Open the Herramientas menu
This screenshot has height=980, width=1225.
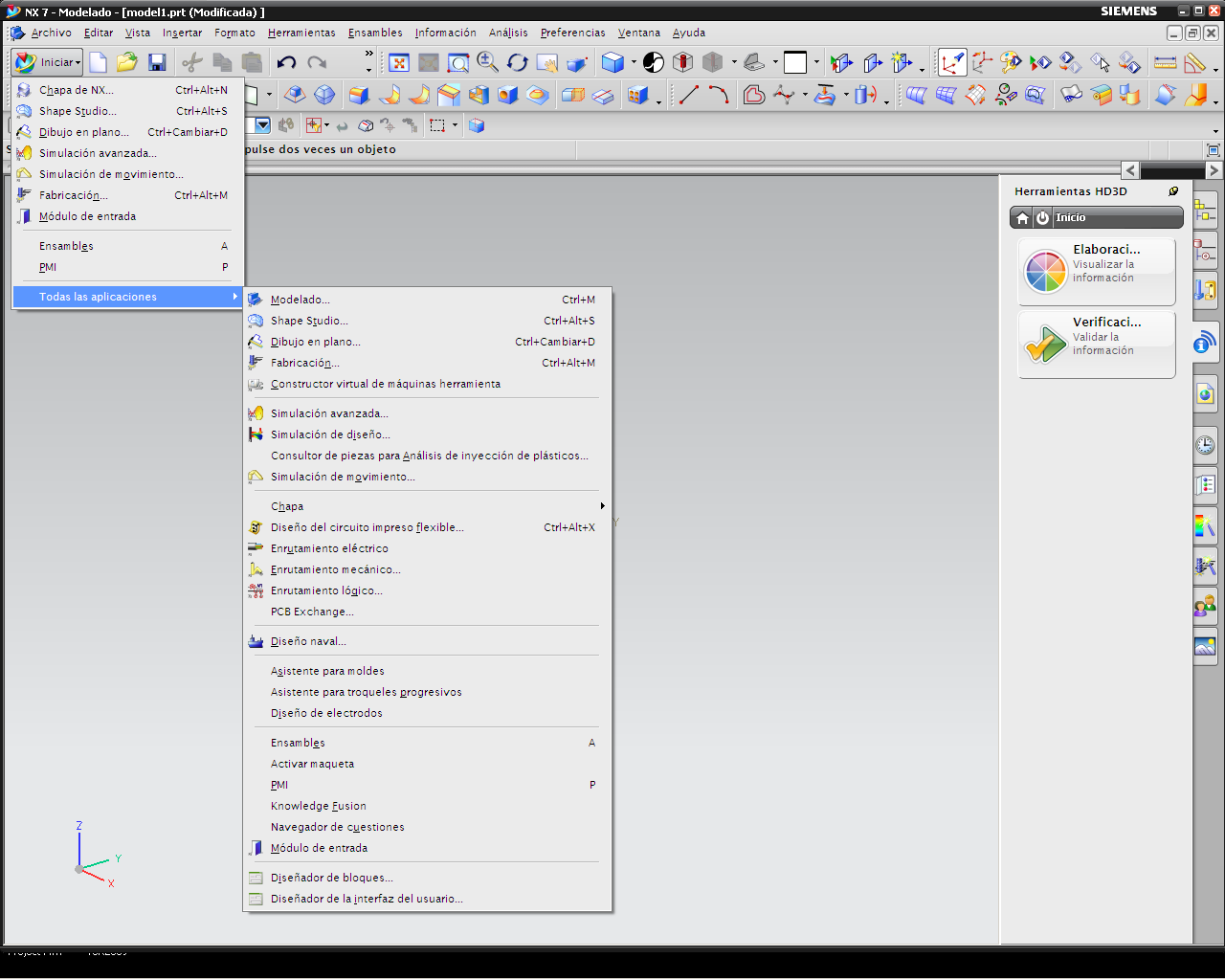click(x=301, y=33)
